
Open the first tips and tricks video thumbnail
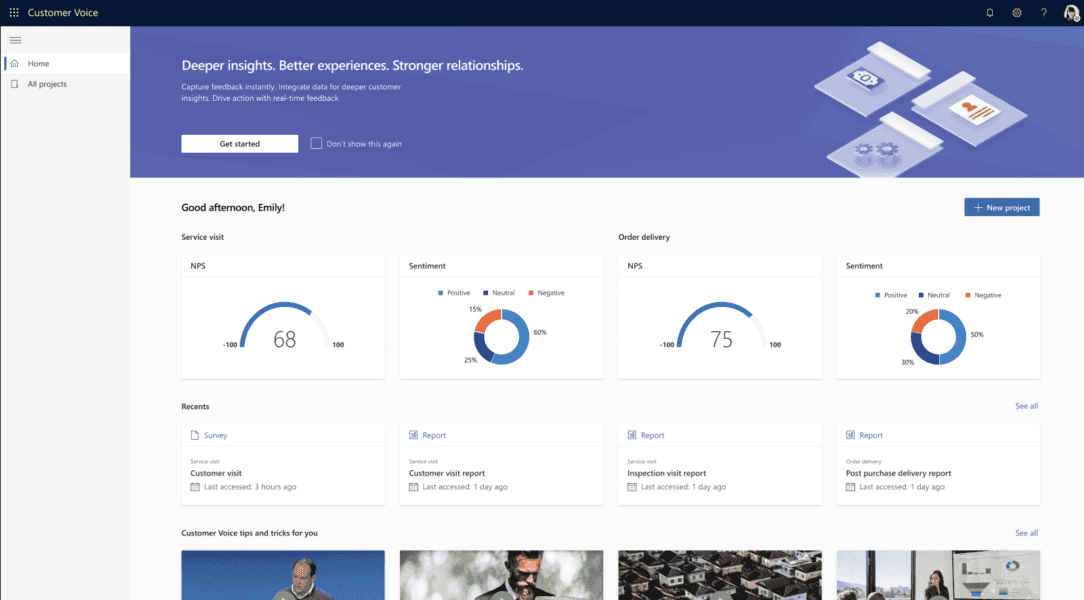click(283, 575)
